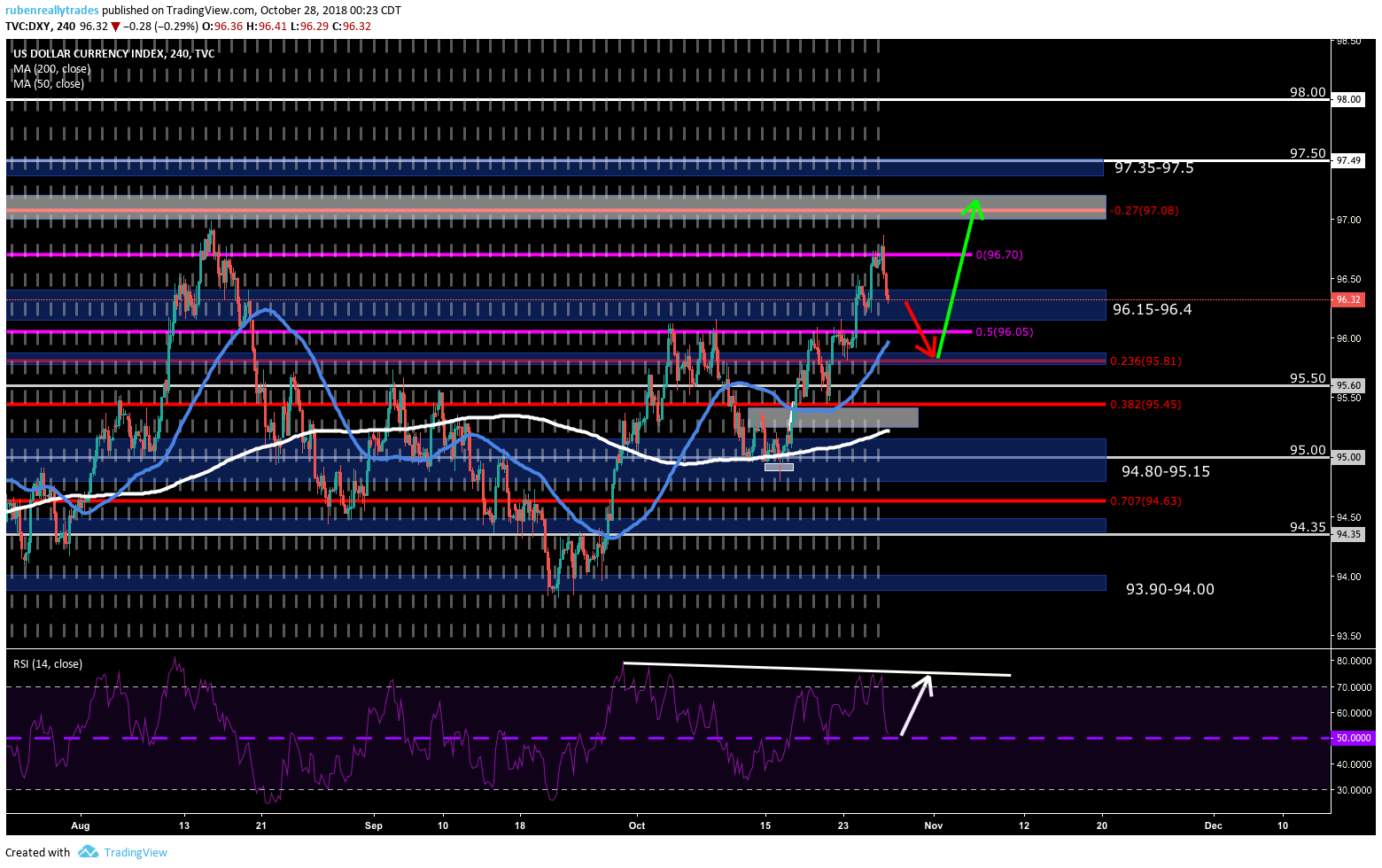Select the white arrow in RSI pane

pyautogui.click(x=917, y=705)
